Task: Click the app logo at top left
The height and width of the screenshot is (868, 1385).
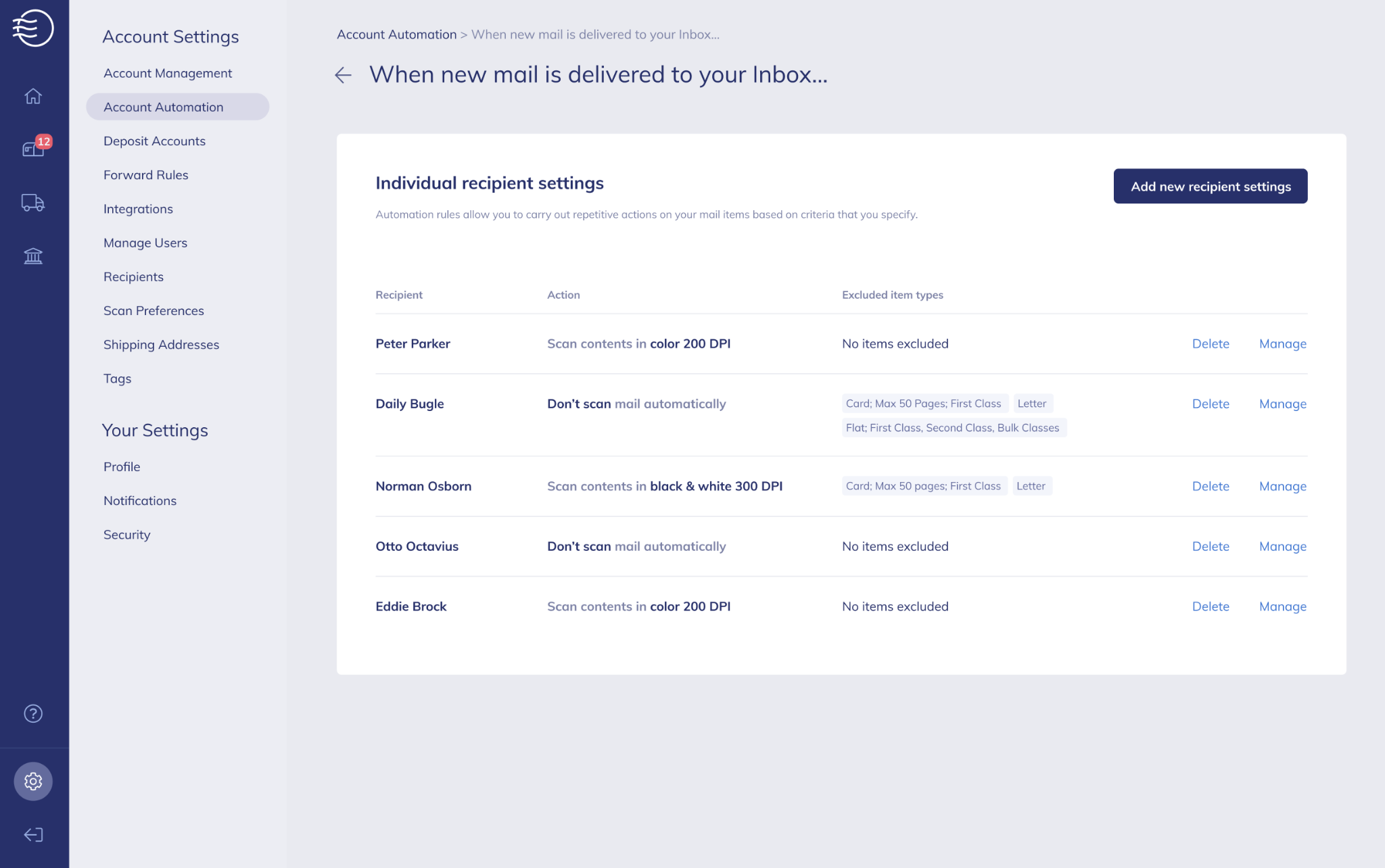Action: tap(33, 28)
